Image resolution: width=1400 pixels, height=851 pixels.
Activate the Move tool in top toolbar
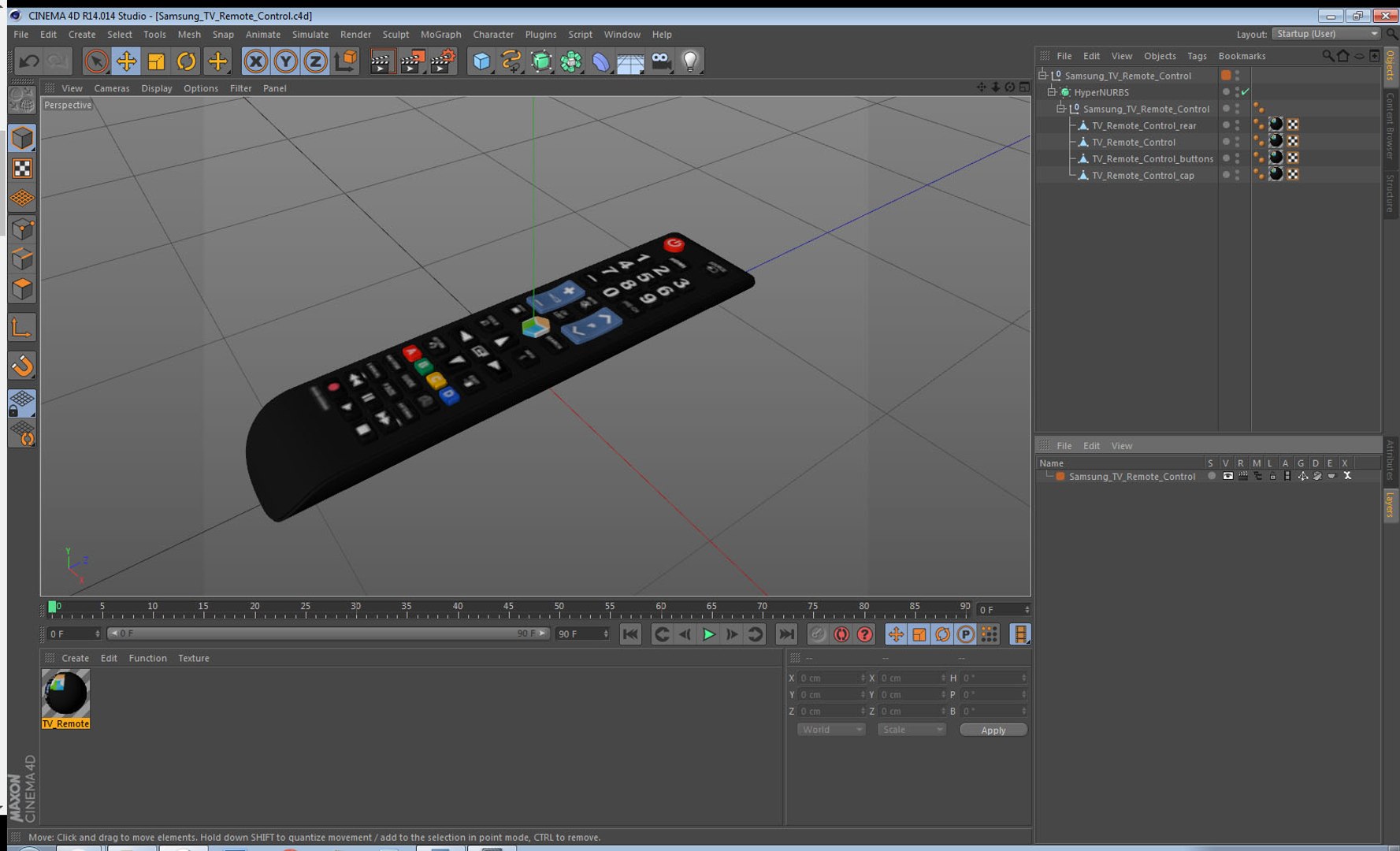126,61
